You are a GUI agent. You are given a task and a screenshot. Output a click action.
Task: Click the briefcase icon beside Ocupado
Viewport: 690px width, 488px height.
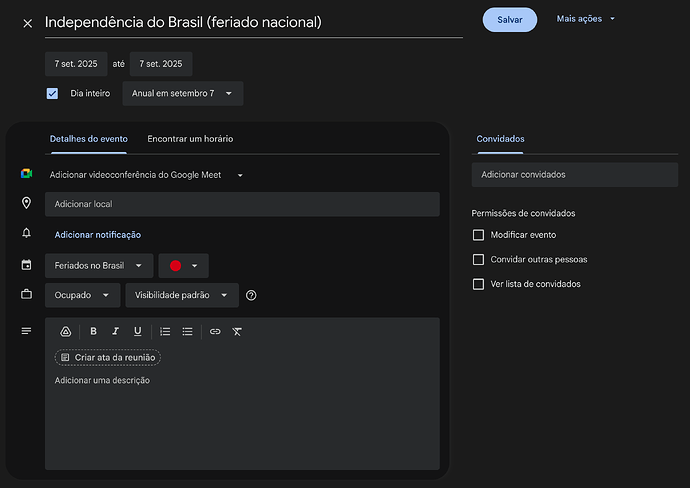coord(26,294)
